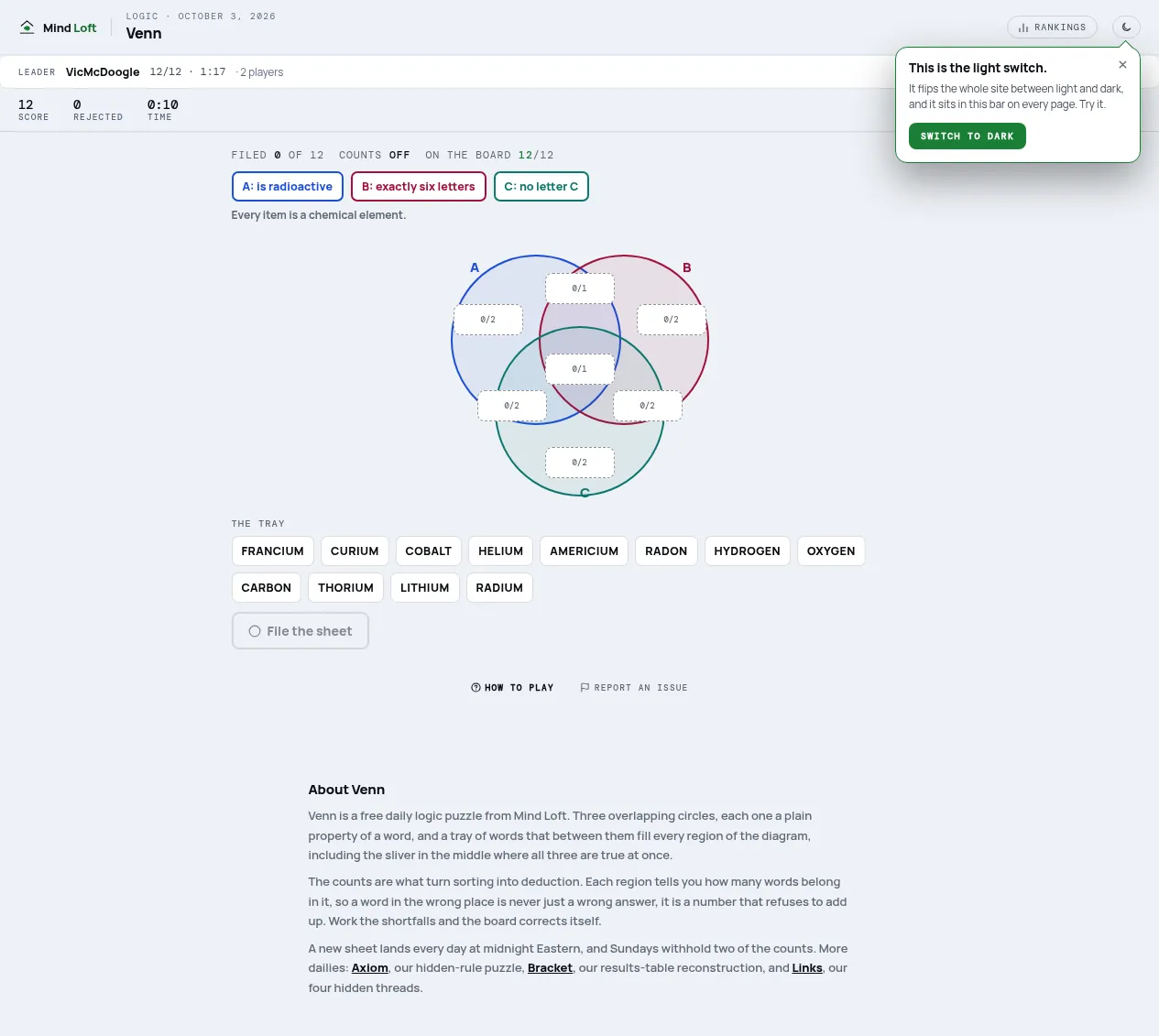The width and height of the screenshot is (1159, 1036).
Task: Choose the AMERICIUM tile
Action: (585, 551)
